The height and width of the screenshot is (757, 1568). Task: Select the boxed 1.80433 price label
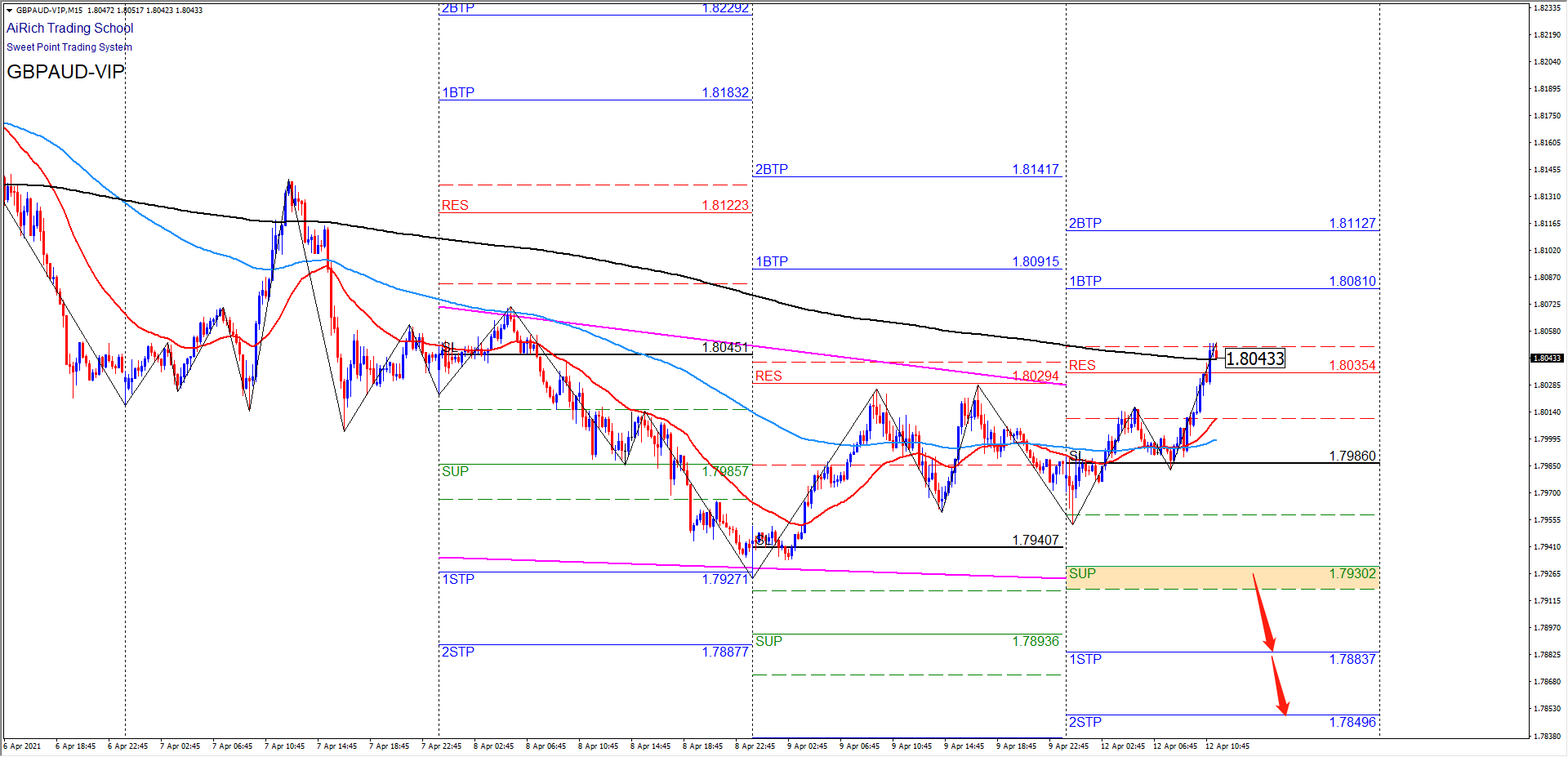coord(1254,358)
